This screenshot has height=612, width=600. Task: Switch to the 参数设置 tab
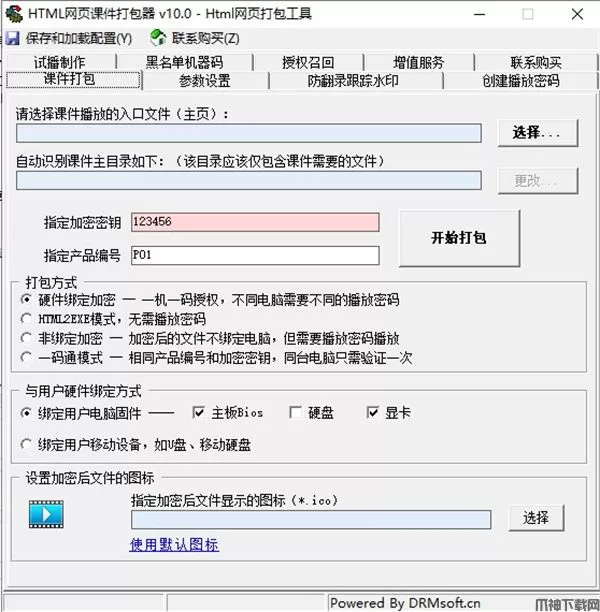pyautogui.click(x=205, y=81)
